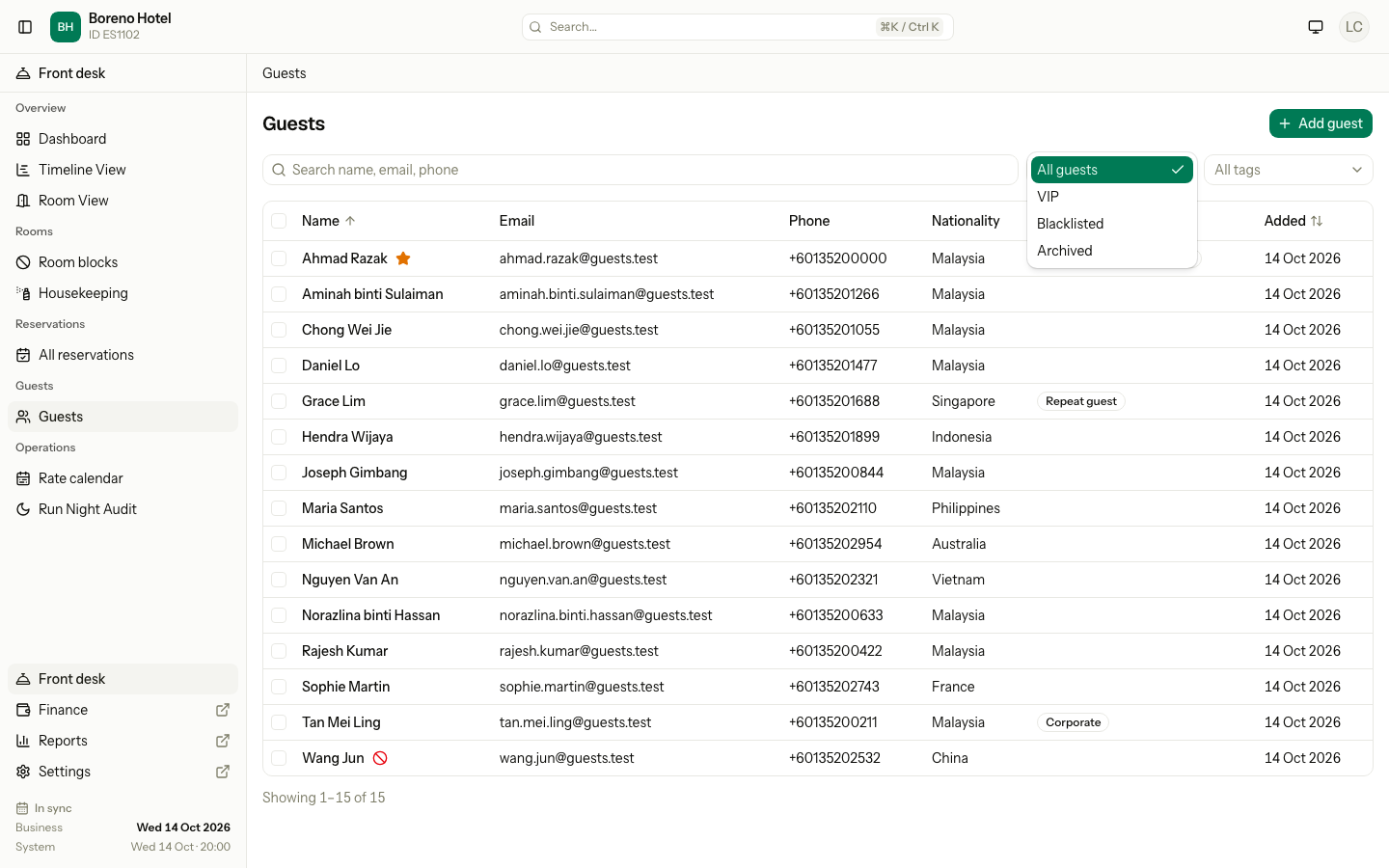This screenshot has height=868, width=1389.
Task: Open Finance external link icon
Action: (x=223, y=710)
